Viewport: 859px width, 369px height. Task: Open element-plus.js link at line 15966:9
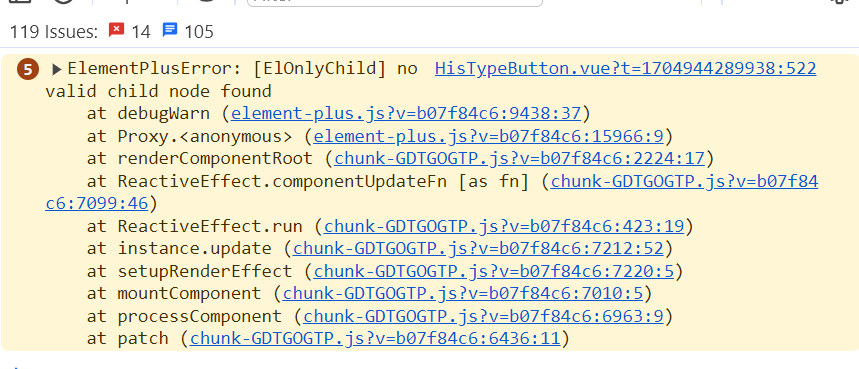488,136
